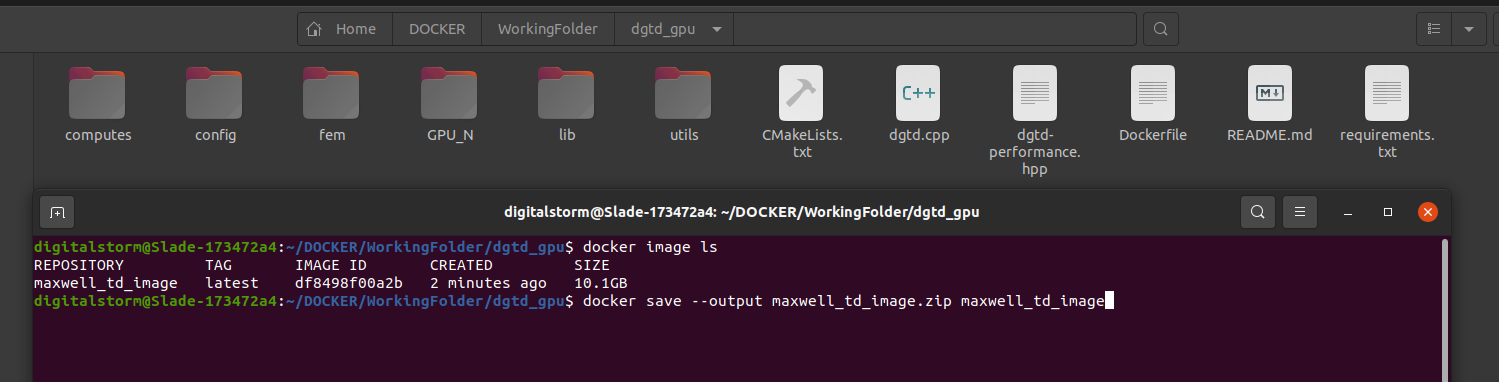
Task: Expand the dgtd_gpu path dropdown arrow
Action: pyautogui.click(x=717, y=29)
